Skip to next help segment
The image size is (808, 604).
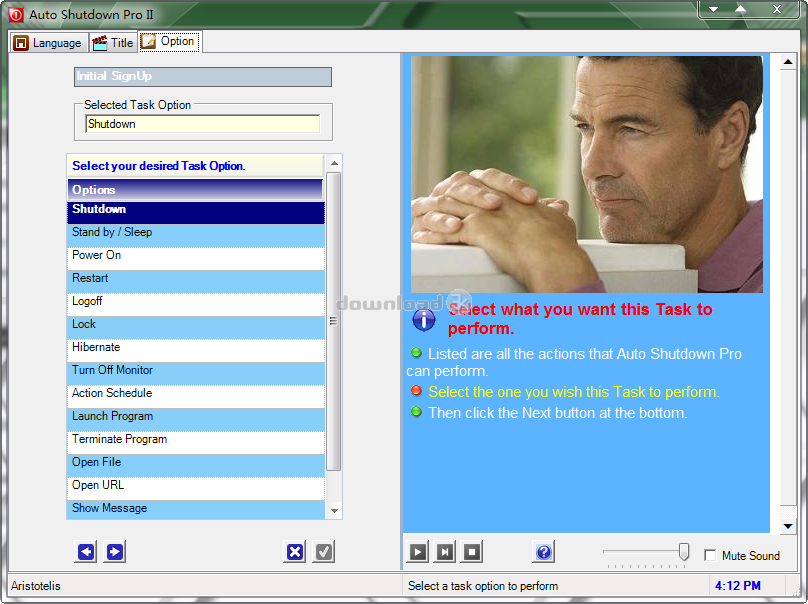445,552
